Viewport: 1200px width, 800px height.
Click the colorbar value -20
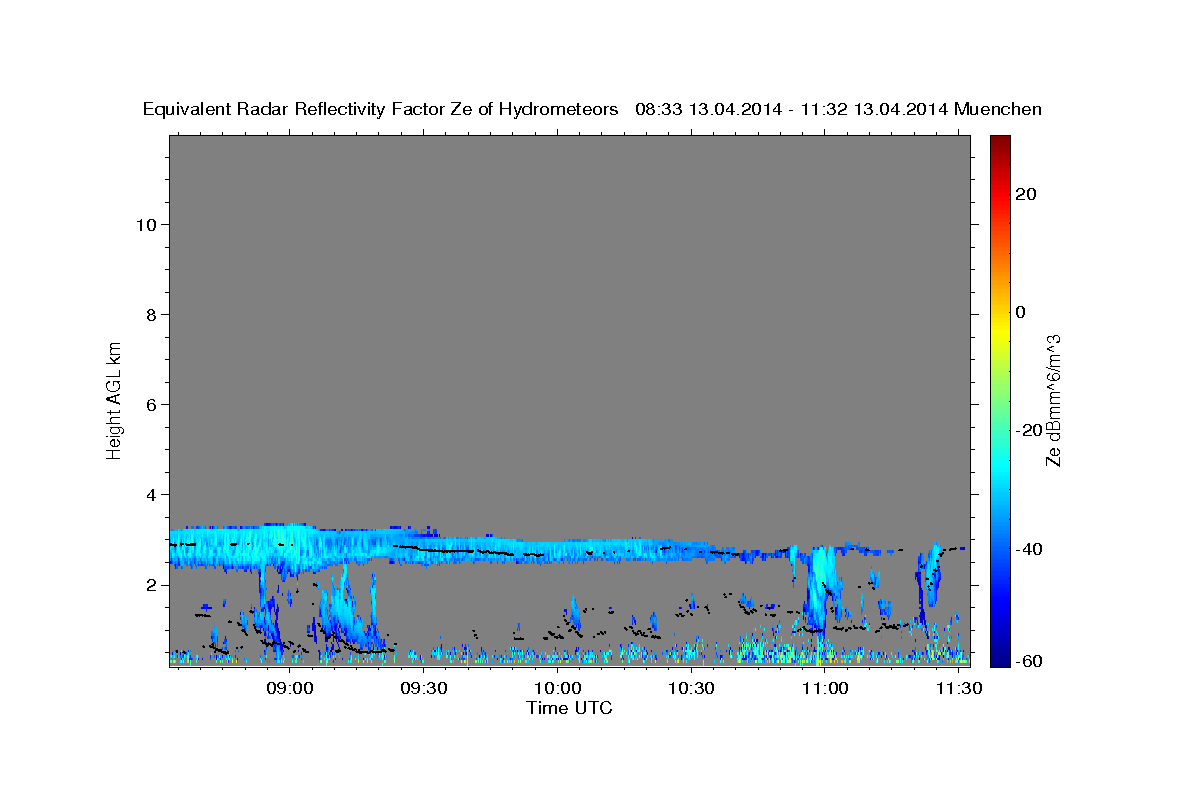click(x=1029, y=430)
